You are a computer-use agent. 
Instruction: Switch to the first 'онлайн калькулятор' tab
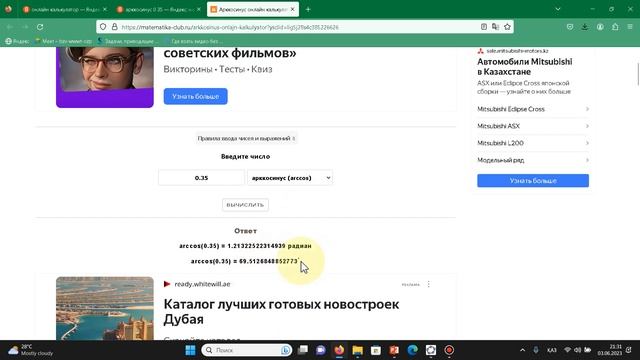62,9
